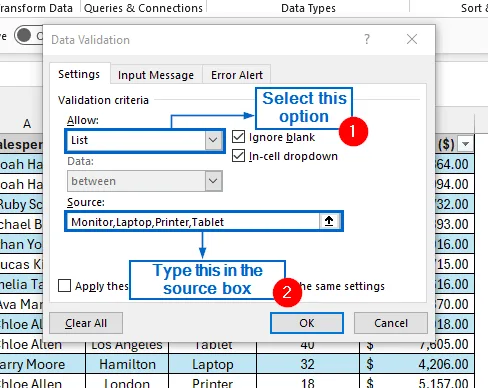Switch to the Input Message tab
Image resolution: width=488 pixels, height=388 pixels.
tap(156, 75)
